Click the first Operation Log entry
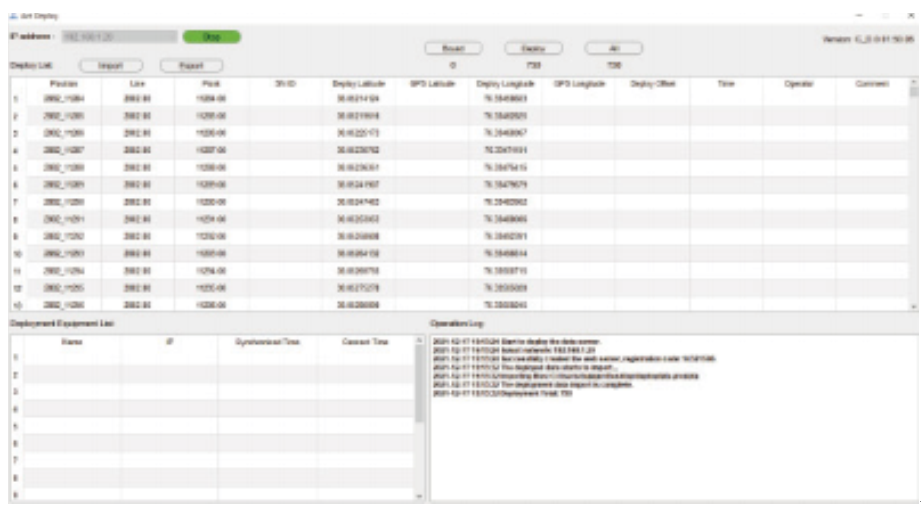The height and width of the screenshot is (507, 921). [517, 341]
